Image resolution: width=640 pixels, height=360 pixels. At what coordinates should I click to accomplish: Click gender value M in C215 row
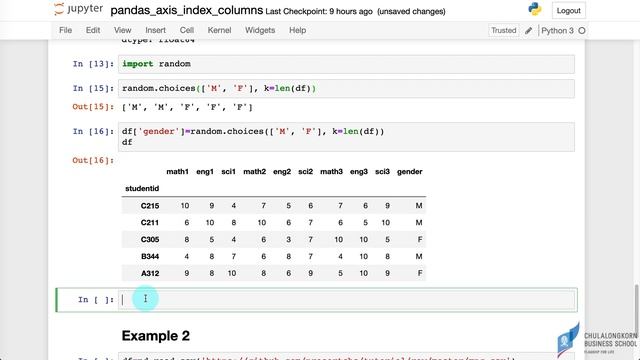[419, 206]
